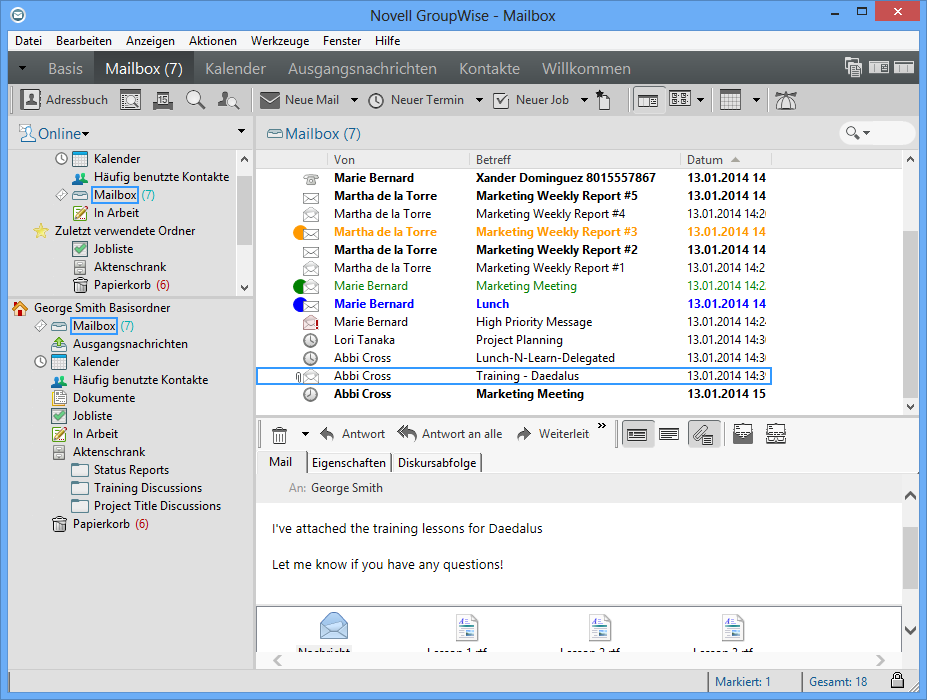The height and width of the screenshot is (700, 927).
Task: Open the nav bar dropdown arrow left of Basis
Action: [x=22, y=69]
